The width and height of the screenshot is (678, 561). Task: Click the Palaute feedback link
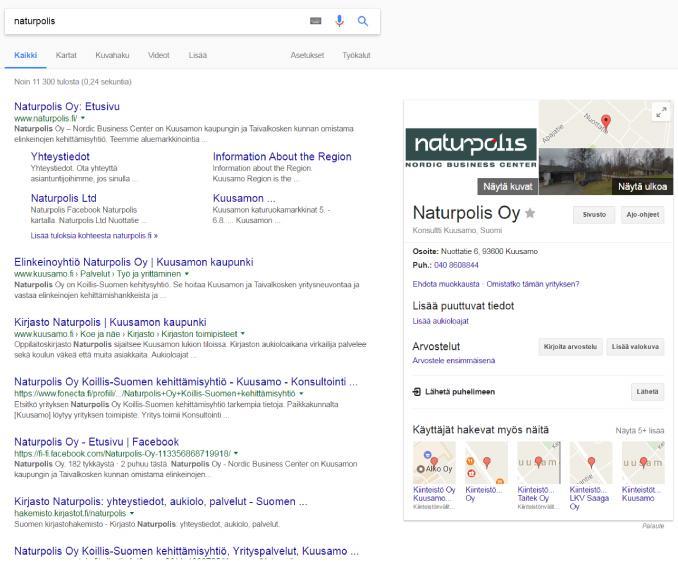653,526
